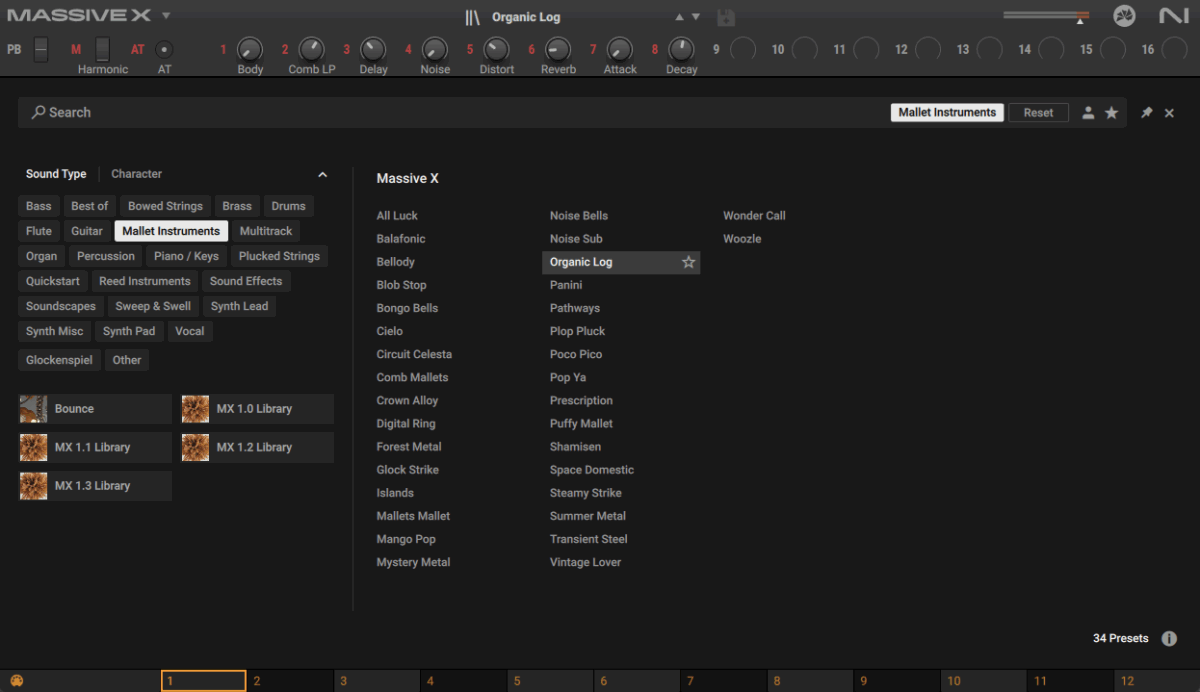Toggle the Mallet Instruments tag filter
This screenshot has height=692, width=1200.
(x=171, y=231)
